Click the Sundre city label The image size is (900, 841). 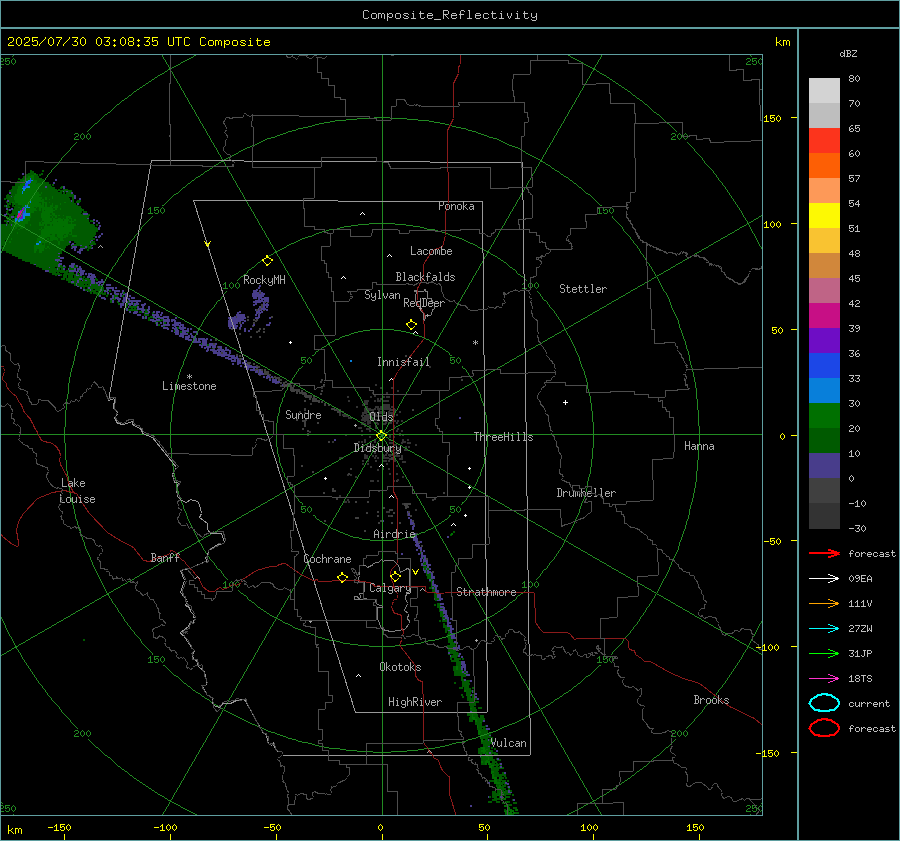pyautogui.click(x=303, y=414)
